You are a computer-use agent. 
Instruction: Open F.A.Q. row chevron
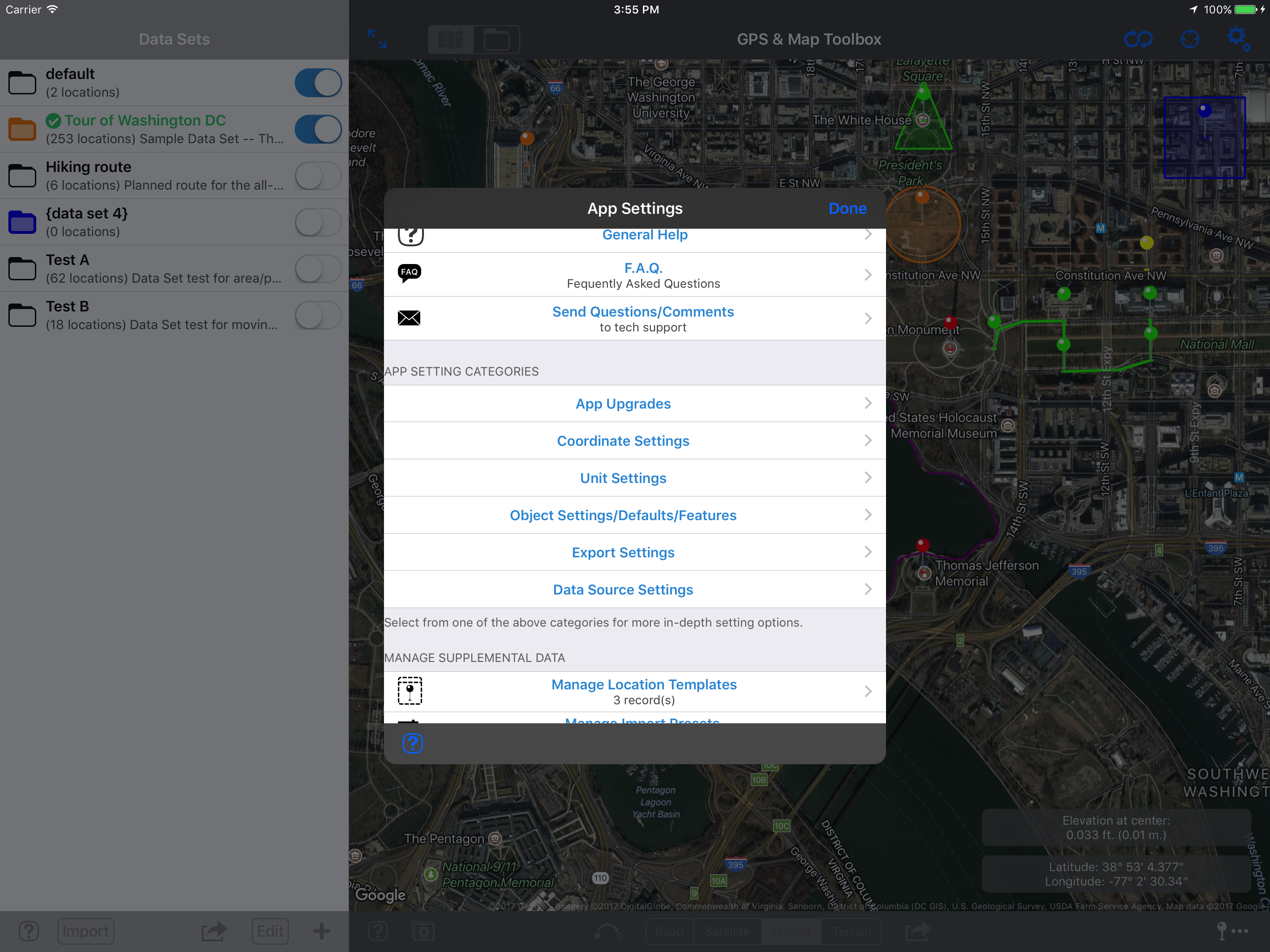868,275
